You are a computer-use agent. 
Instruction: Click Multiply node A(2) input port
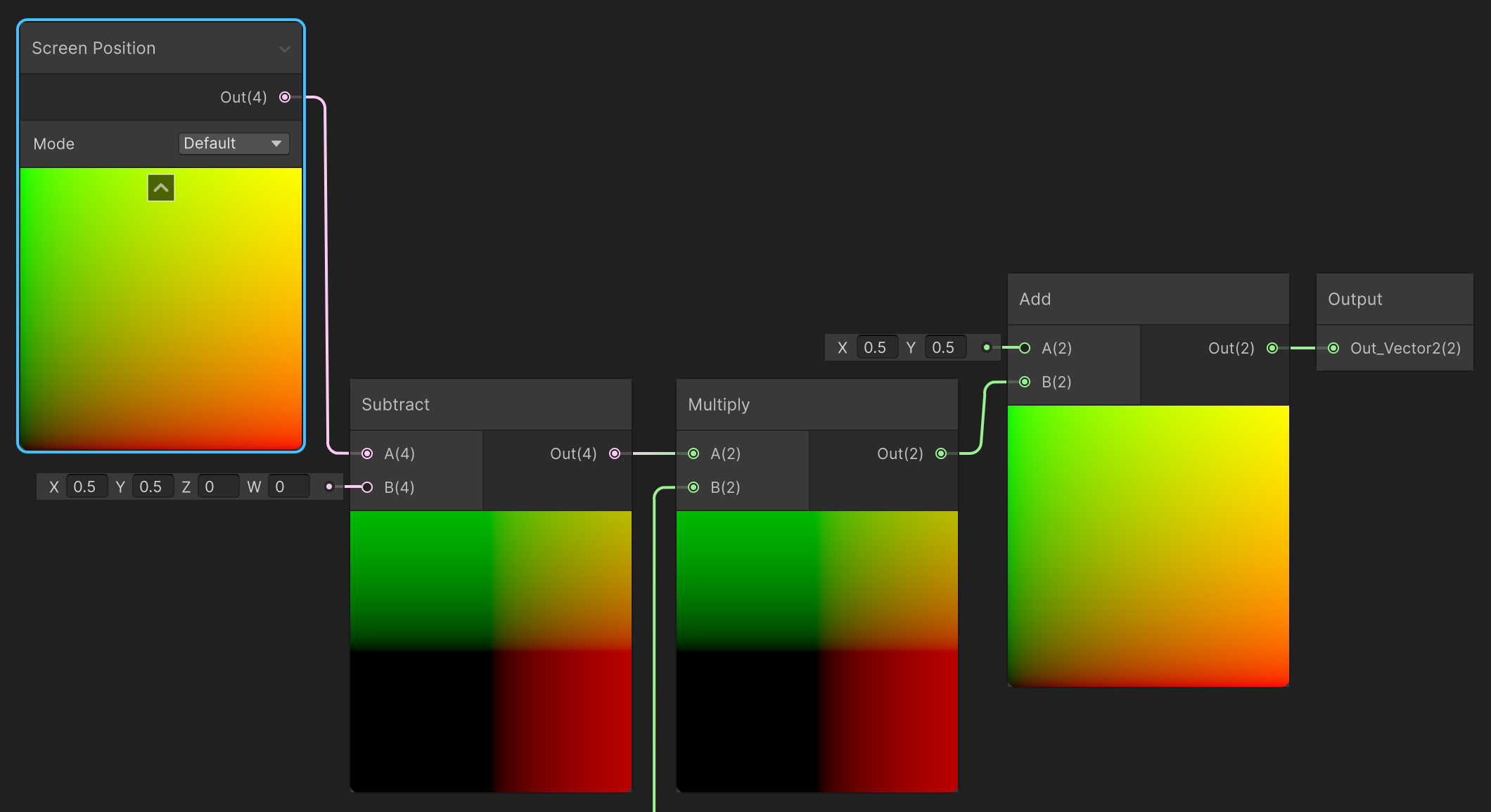pos(693,453)
